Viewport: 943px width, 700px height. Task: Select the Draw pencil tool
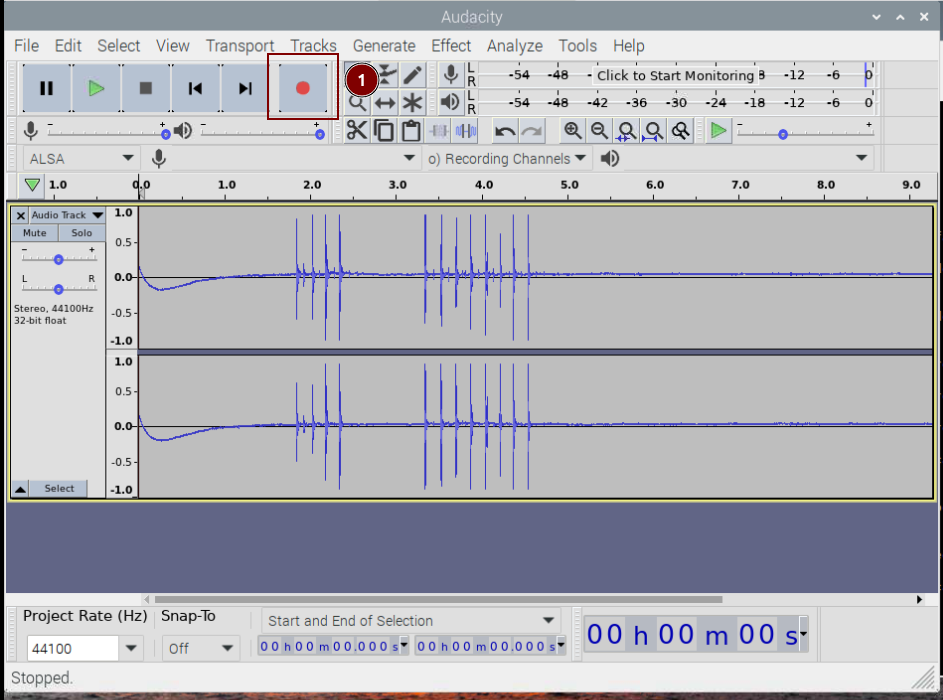tap(413, 75)
